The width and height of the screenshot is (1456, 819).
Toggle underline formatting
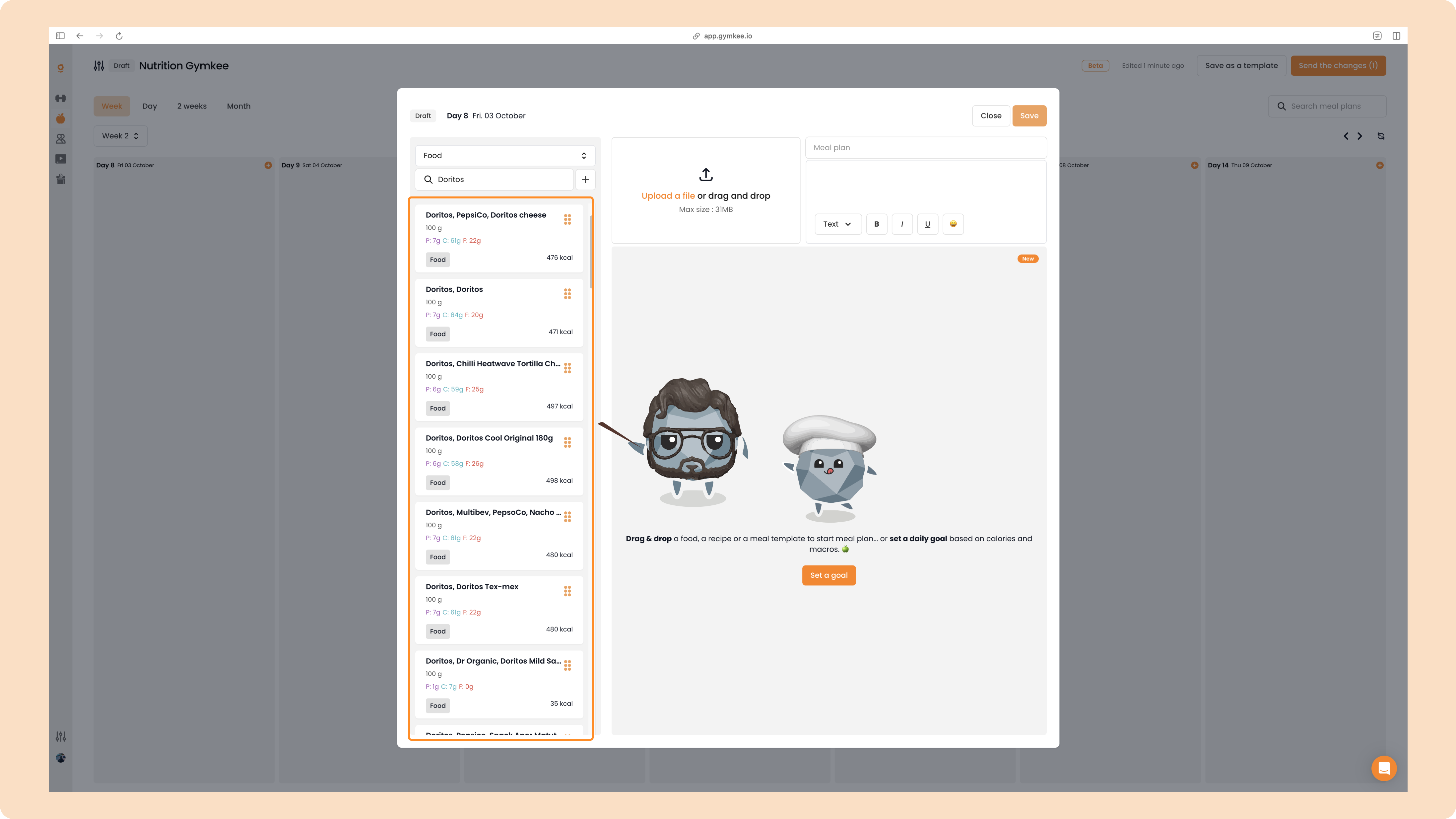(928, 224)
